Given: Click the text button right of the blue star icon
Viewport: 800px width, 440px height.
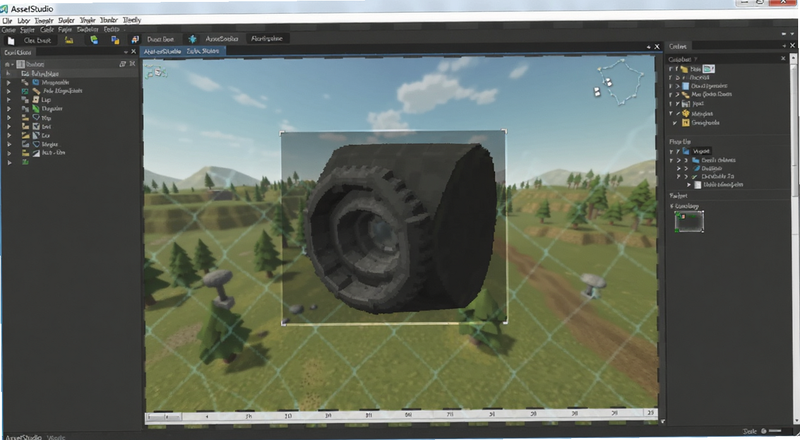Looking at the screenshot, I should [x=222, y=39].
